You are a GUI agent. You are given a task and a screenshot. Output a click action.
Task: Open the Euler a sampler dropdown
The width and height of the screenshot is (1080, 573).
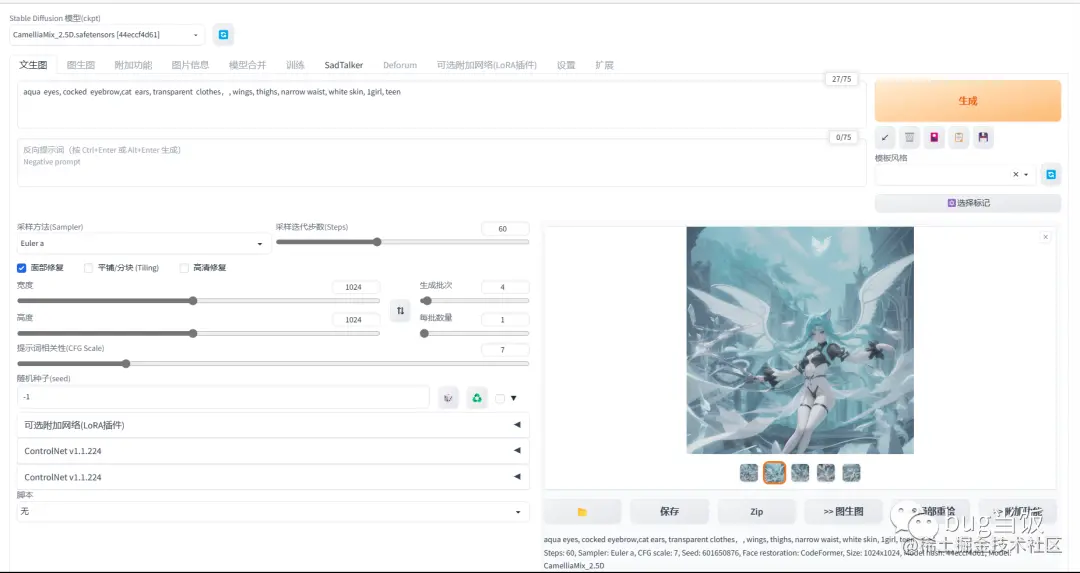coord(144,244)
